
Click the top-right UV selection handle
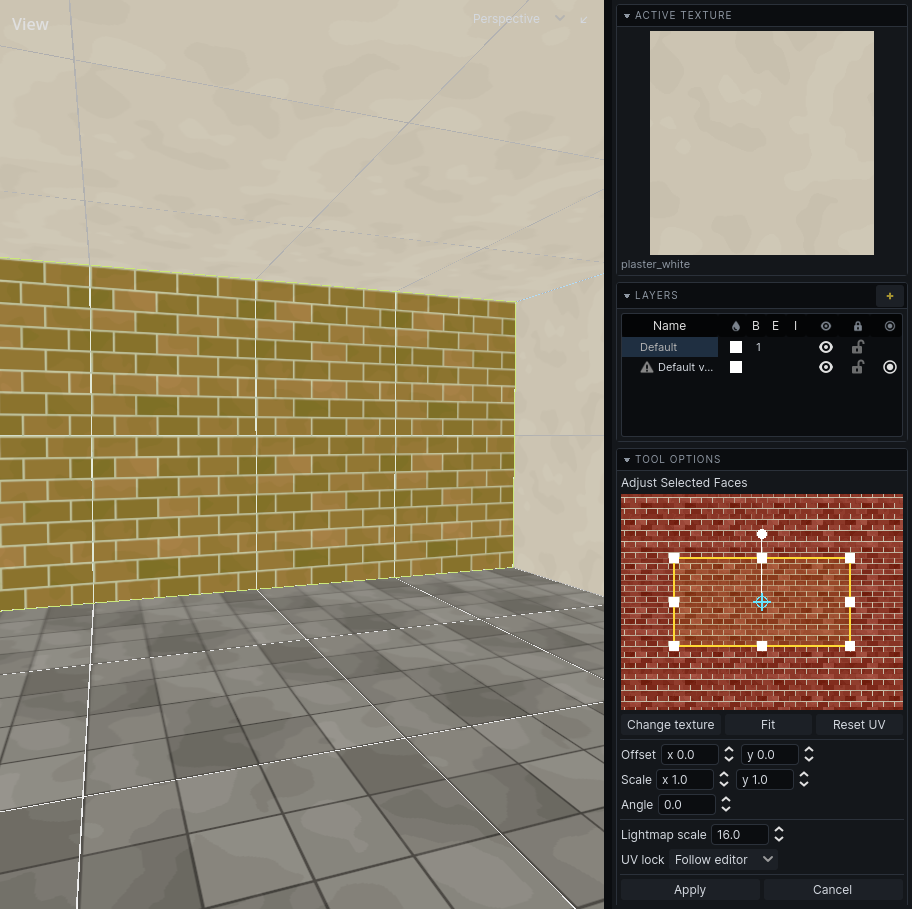(850, 558)
